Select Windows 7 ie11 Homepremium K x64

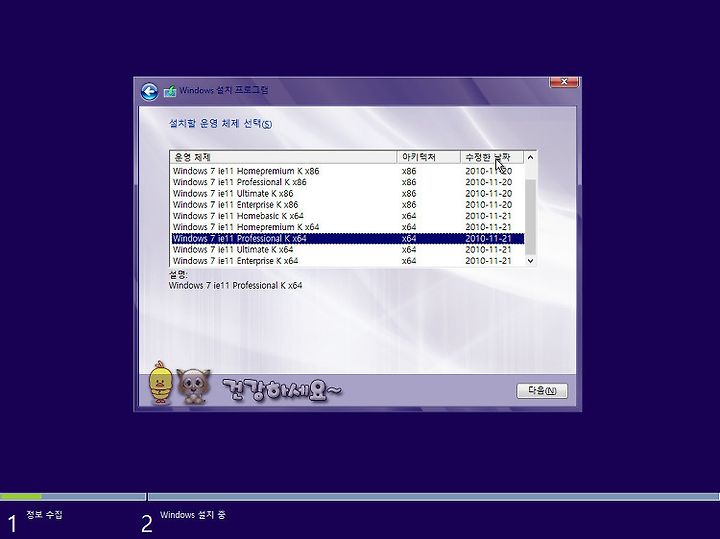click(348, 227)
